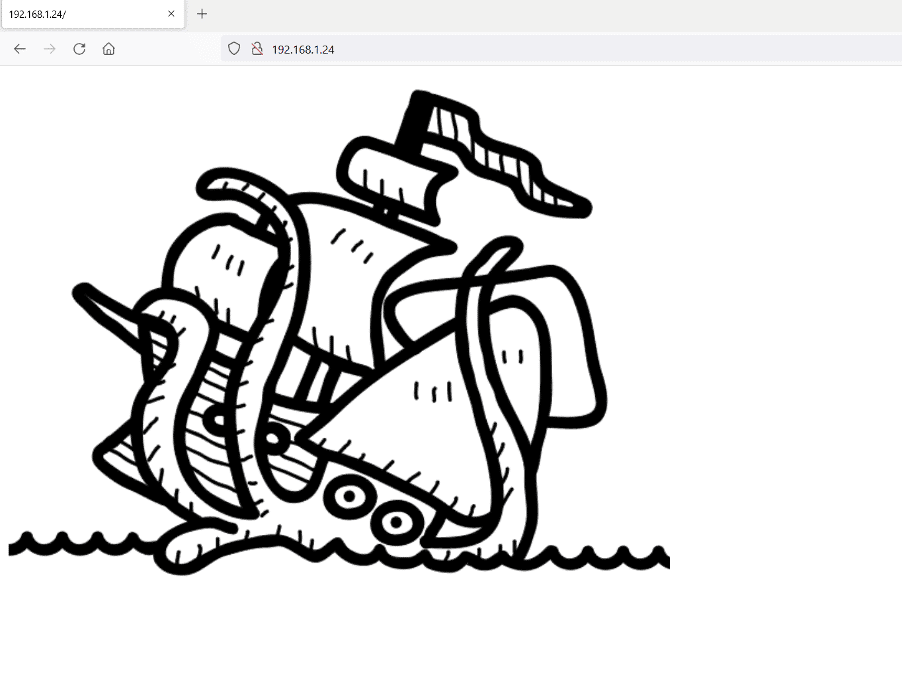Click the tentacle tip curling over the ship
Screen dimensions: 902x688
click(x=215, y=184)
